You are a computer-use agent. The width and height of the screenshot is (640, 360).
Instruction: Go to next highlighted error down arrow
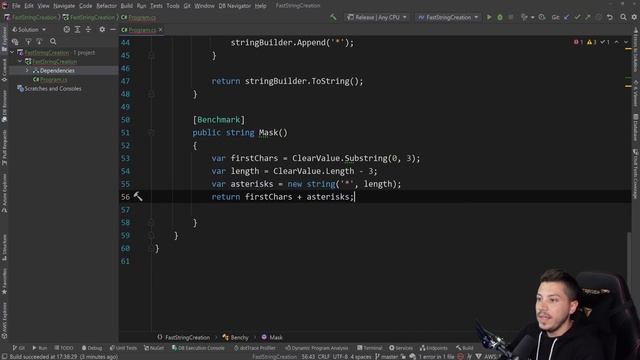pos(626,42)
